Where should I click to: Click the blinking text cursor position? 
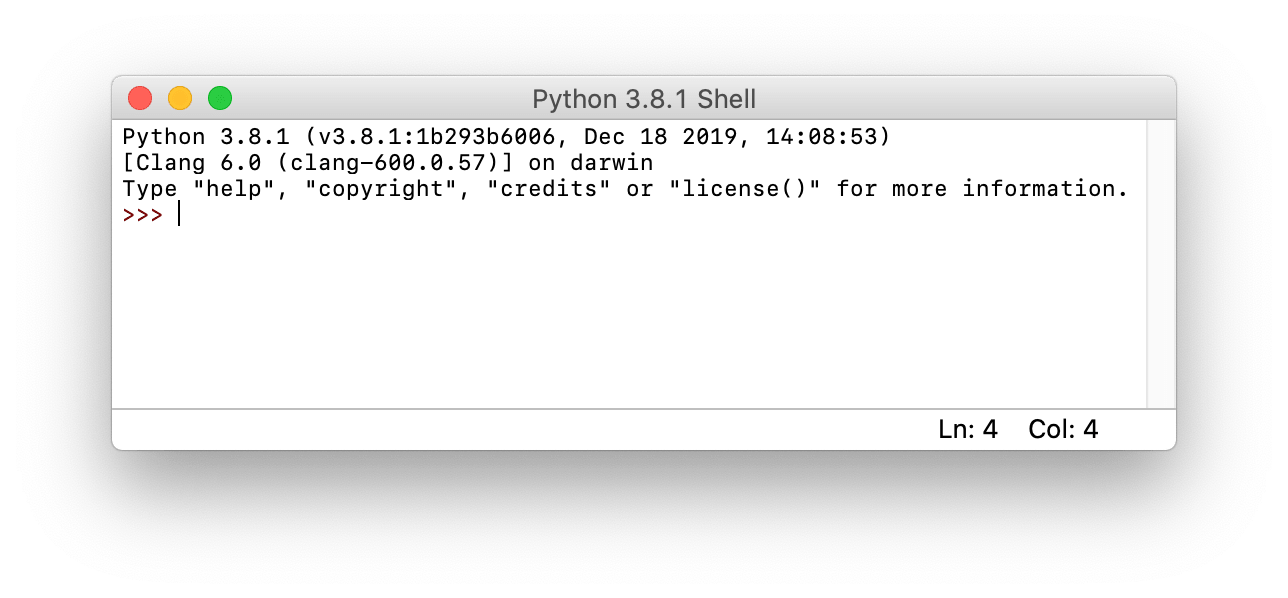179,214
